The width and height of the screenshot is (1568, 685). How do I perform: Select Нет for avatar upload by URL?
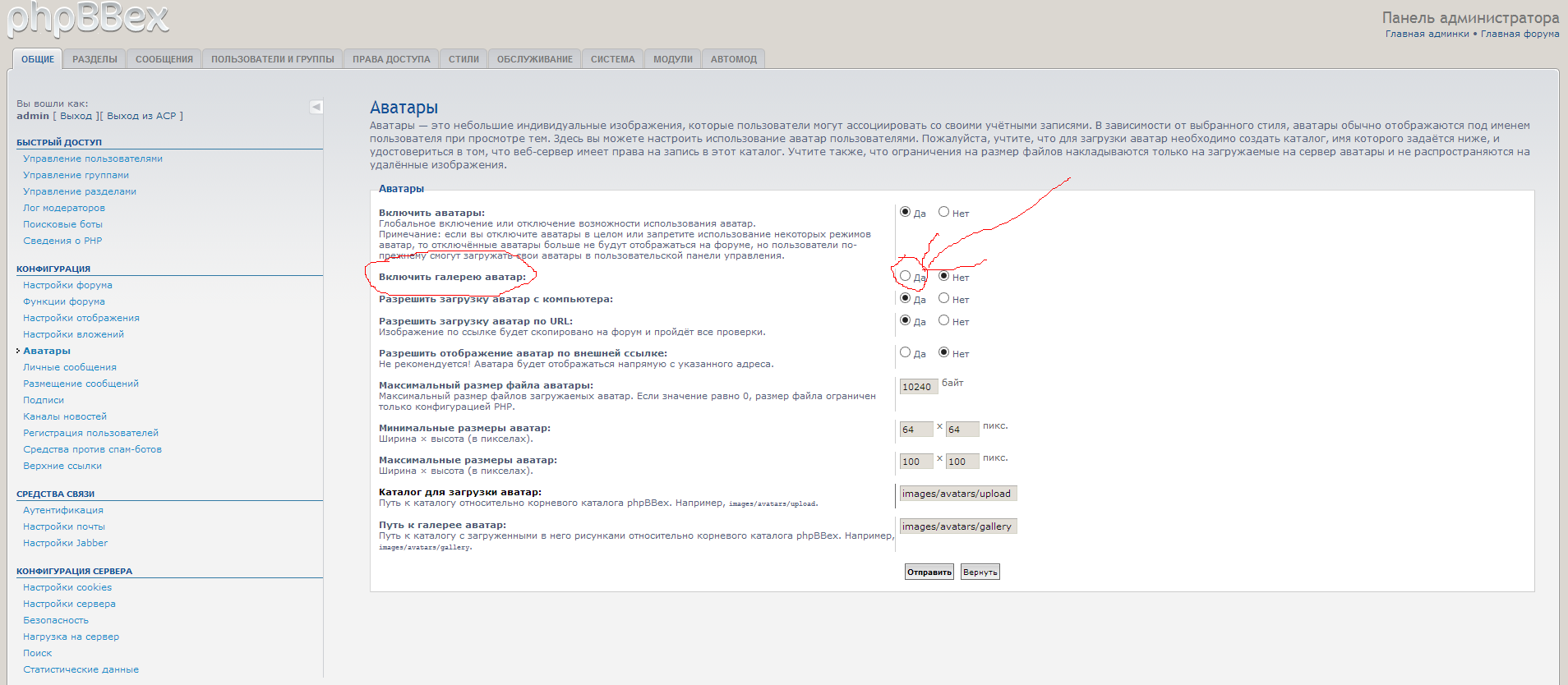click(x=943, y=320)
